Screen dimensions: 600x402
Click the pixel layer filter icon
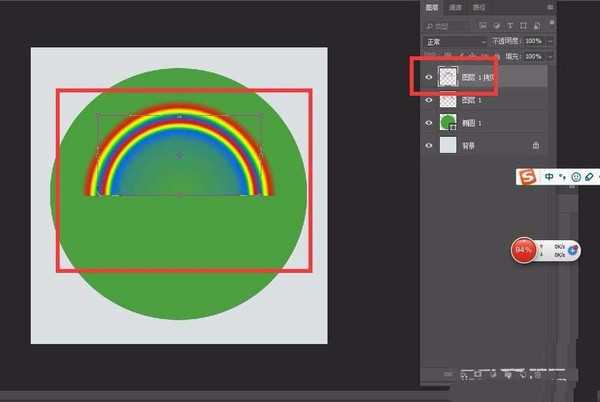pos(483,25)
